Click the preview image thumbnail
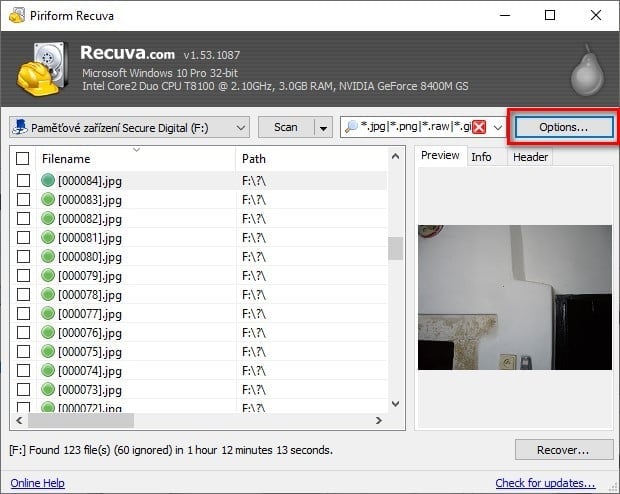The width and height of the screenshot is (620, 494). (515, 297)
